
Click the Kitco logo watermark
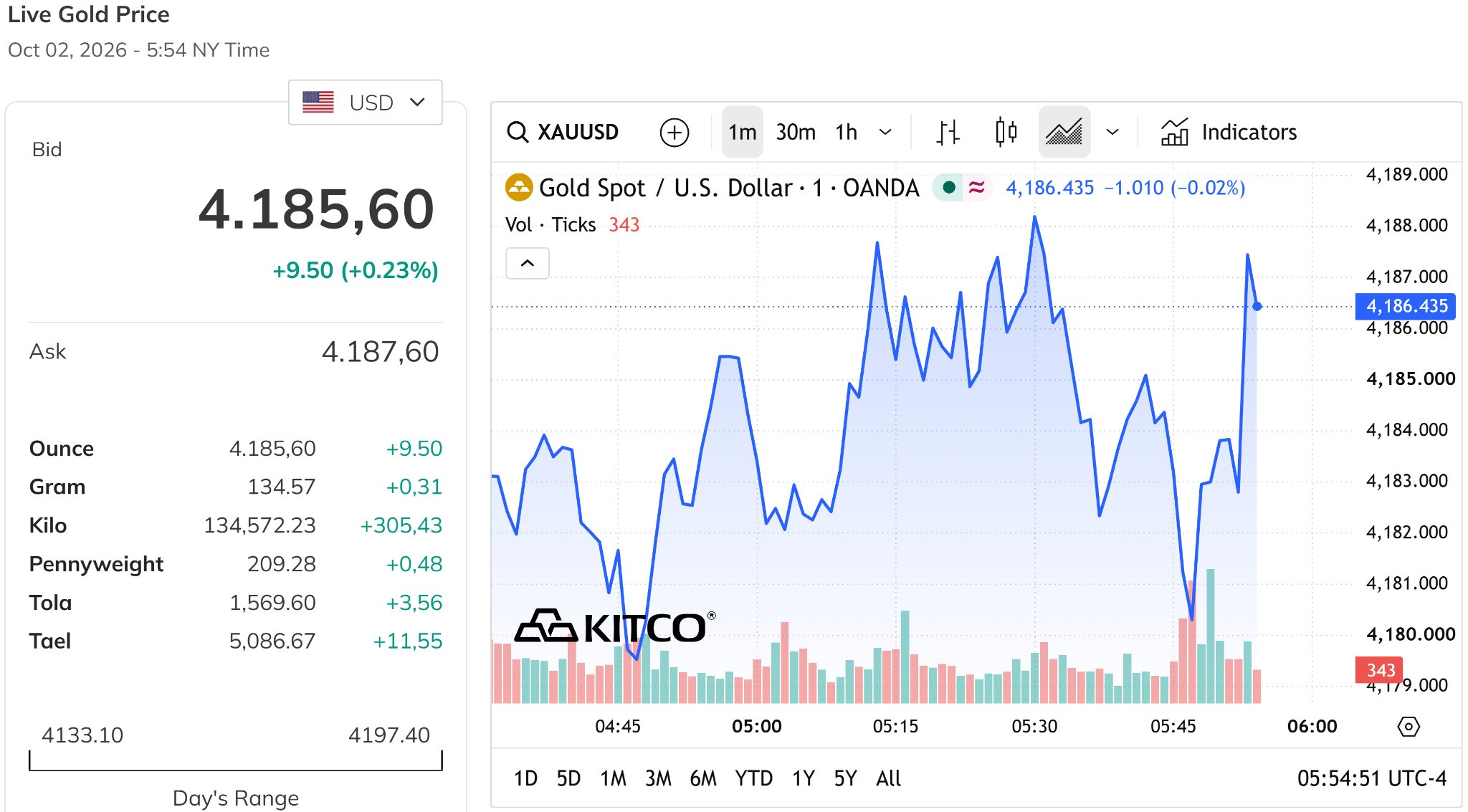point(615,626)
